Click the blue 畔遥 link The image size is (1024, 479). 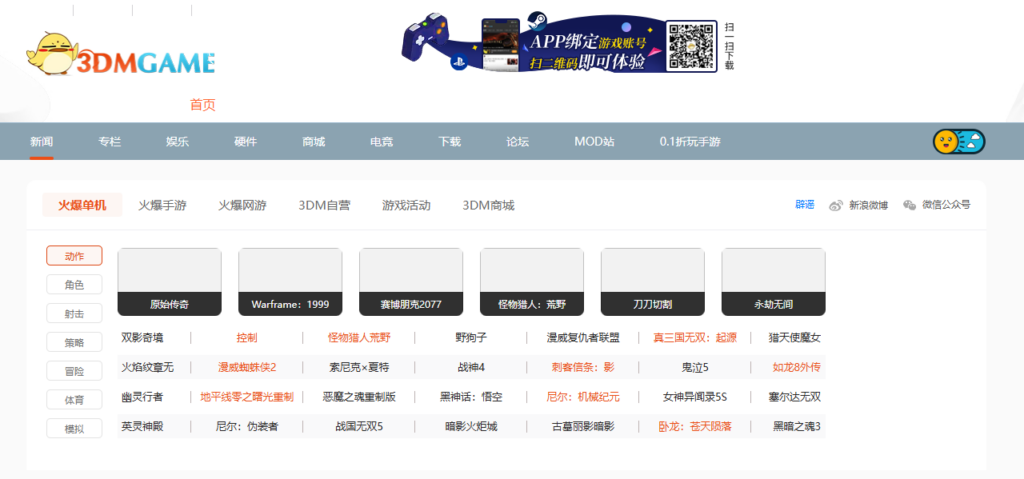805,205
